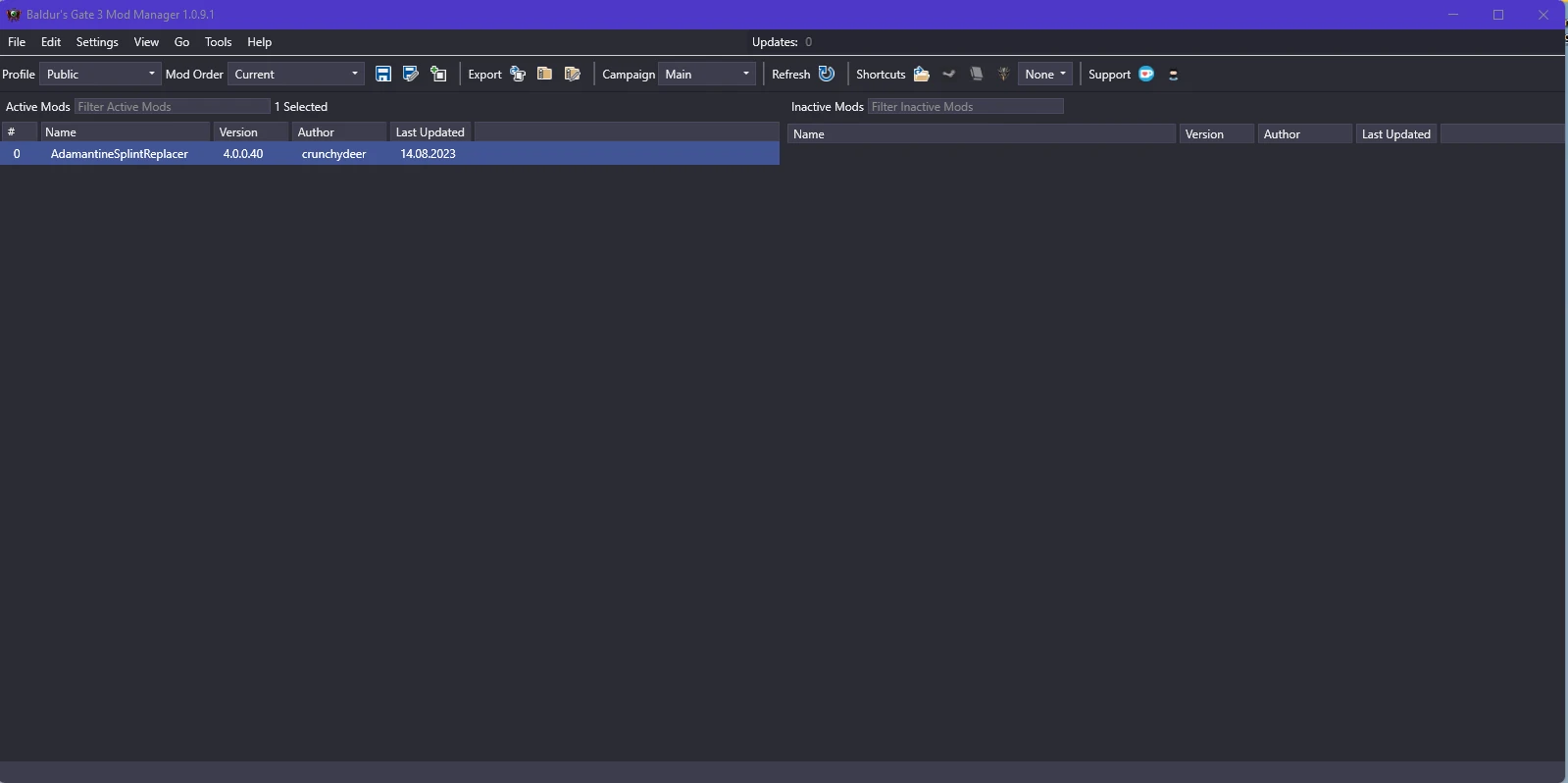Open the None dropdown in toolbar
Image resolution: width=1568 pixels, height=783 pixels.
pyautogui.click(x=1045, y=75)
